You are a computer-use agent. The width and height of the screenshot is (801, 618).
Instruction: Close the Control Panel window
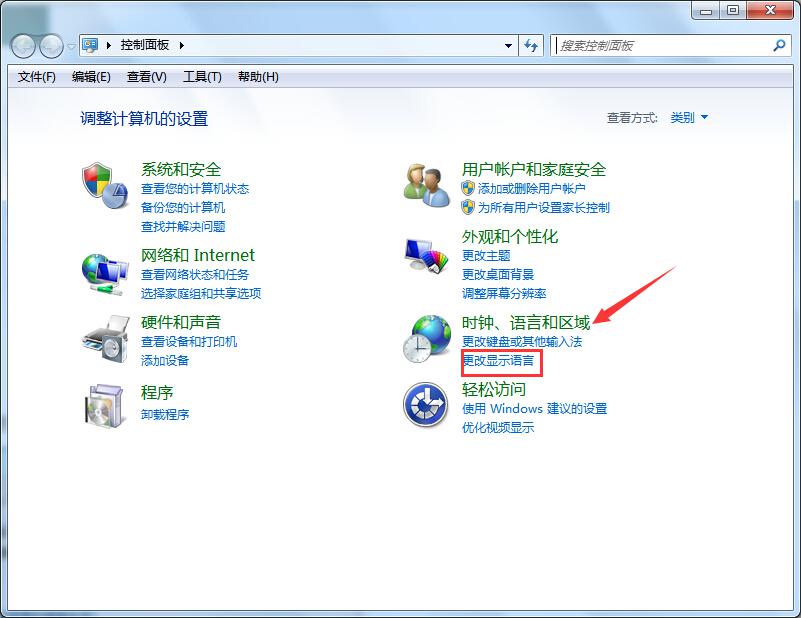coord(770,10)
